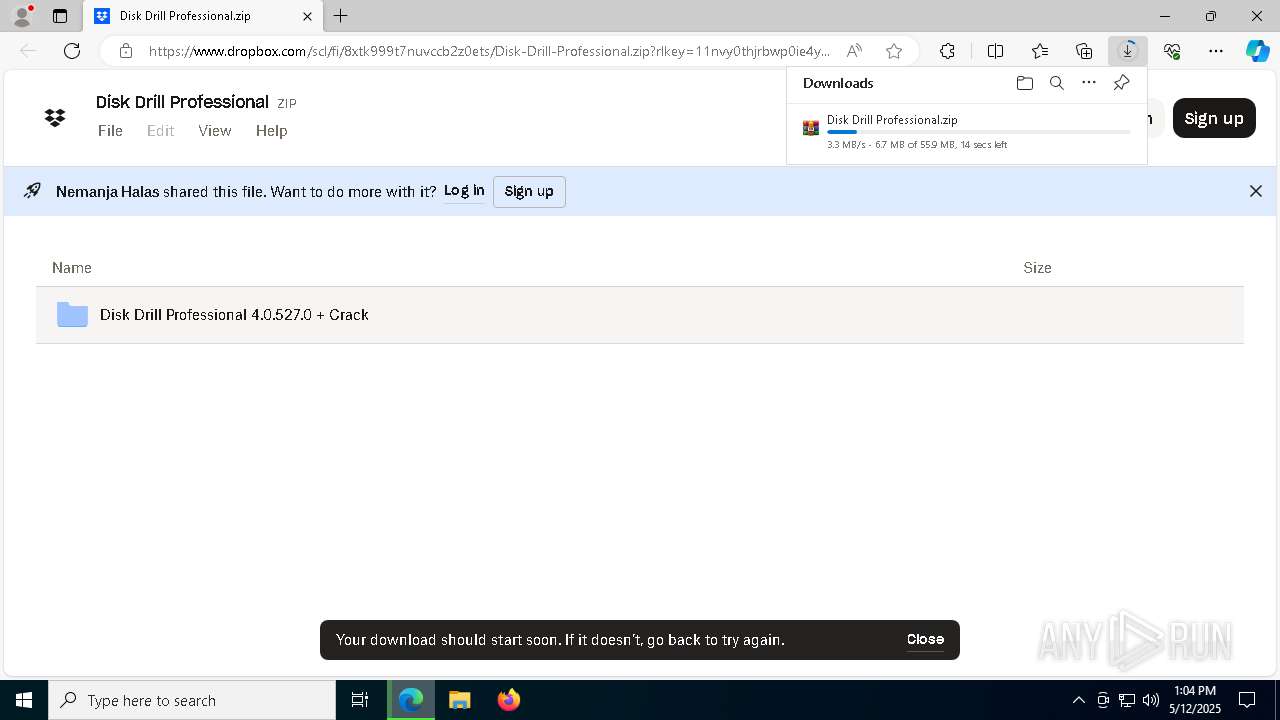
Task: Click the download progress bar
Action: tap(978, 132)
